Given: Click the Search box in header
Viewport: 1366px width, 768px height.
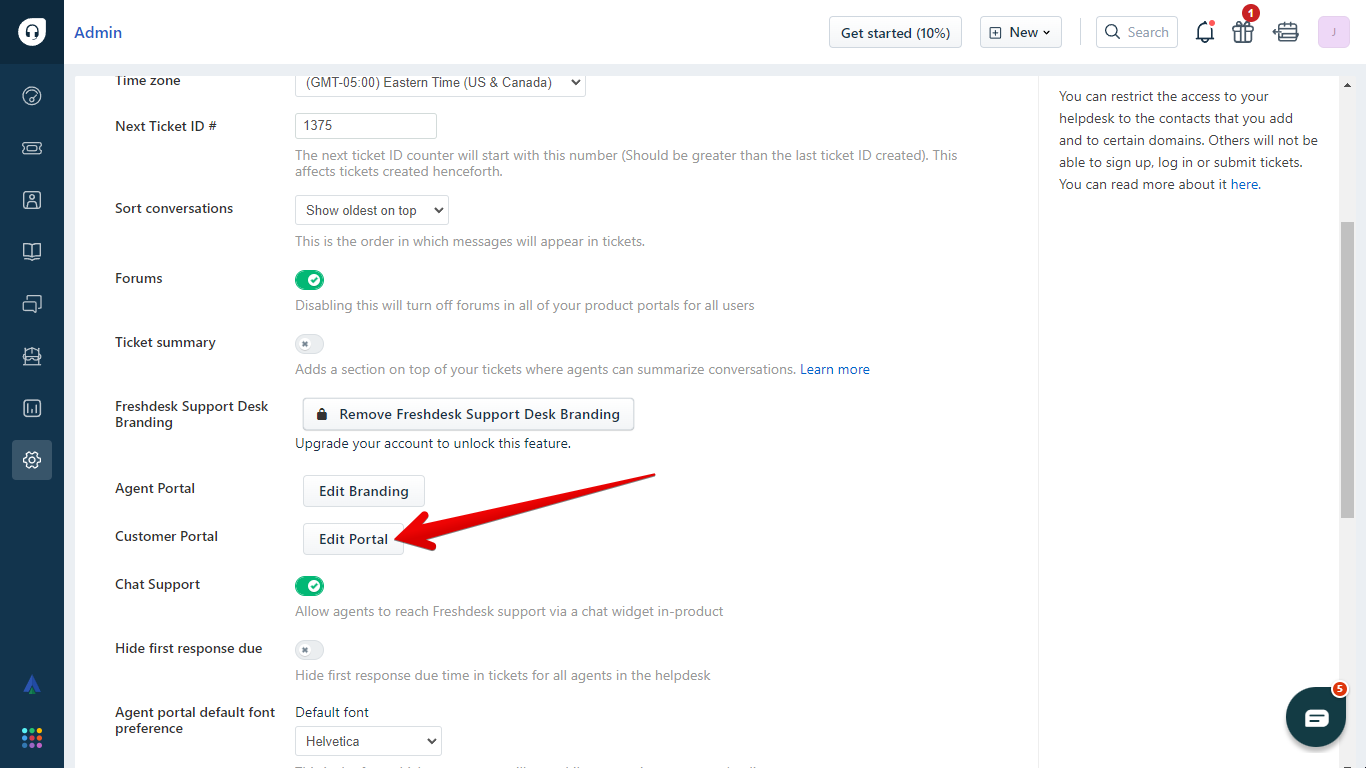Looking at the screenshot, I should tap(1137, 32).
